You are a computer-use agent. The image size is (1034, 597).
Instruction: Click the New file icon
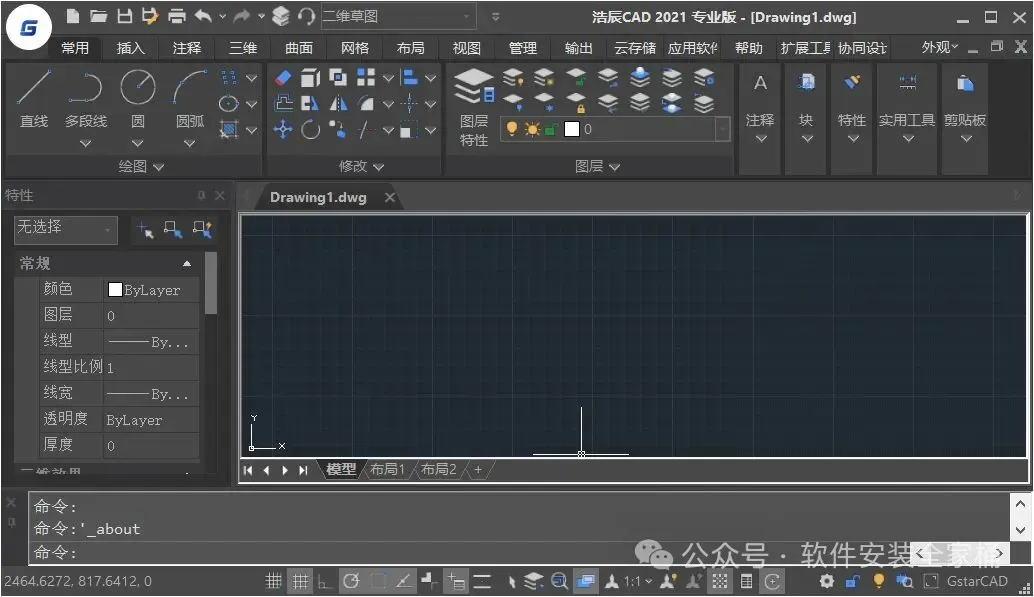[x=73, y=16]
